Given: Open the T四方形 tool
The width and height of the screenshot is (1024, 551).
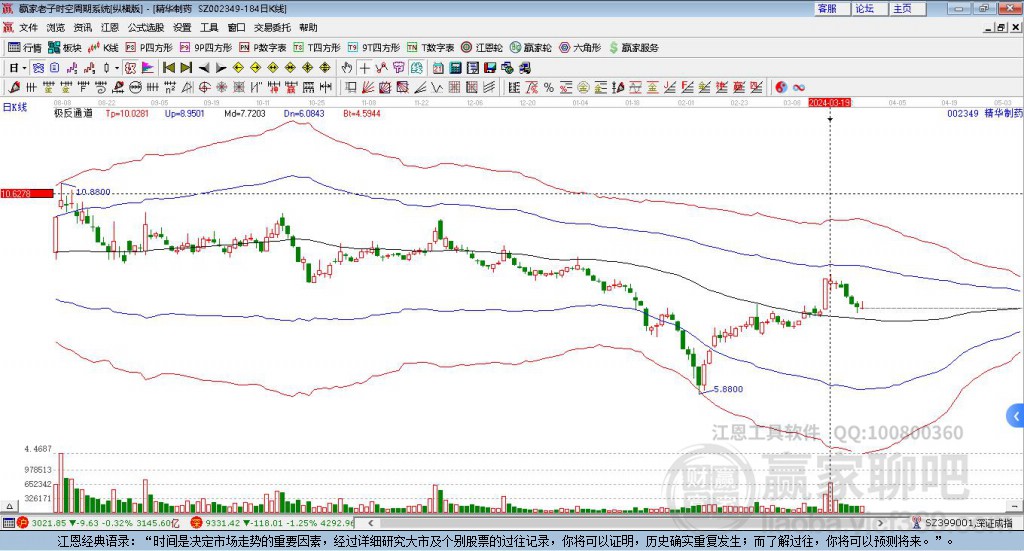Looking at the screenshot, I should tap(317, 48).
